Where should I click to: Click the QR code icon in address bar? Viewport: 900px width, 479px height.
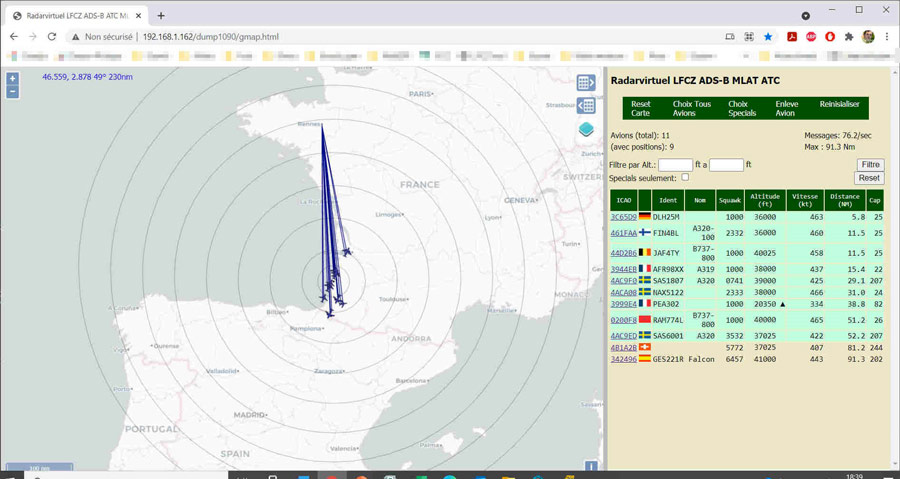(x=749, y=37)
